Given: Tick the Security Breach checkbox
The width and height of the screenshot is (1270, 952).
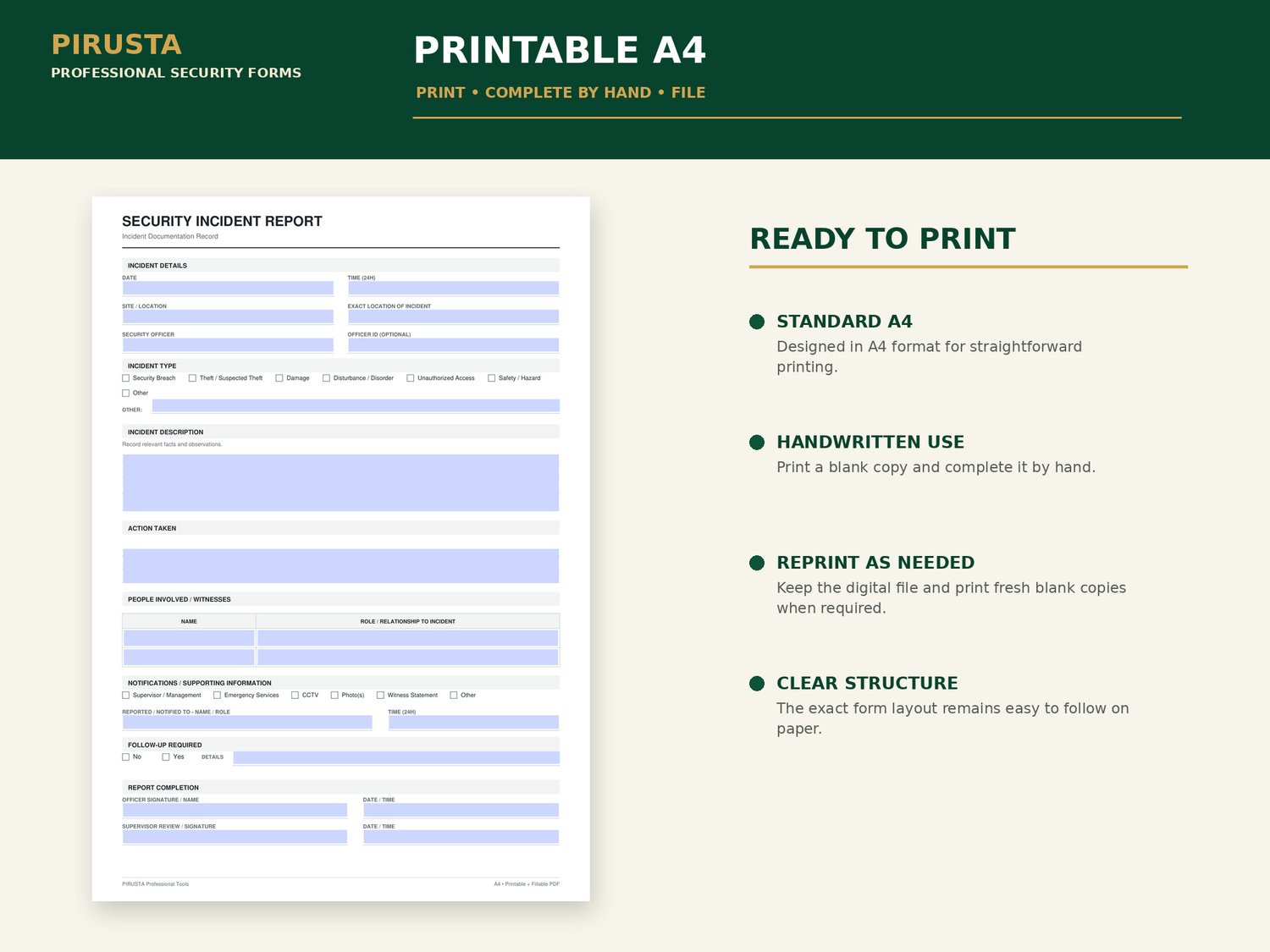Looking at the screenshot, I should 126,378.
